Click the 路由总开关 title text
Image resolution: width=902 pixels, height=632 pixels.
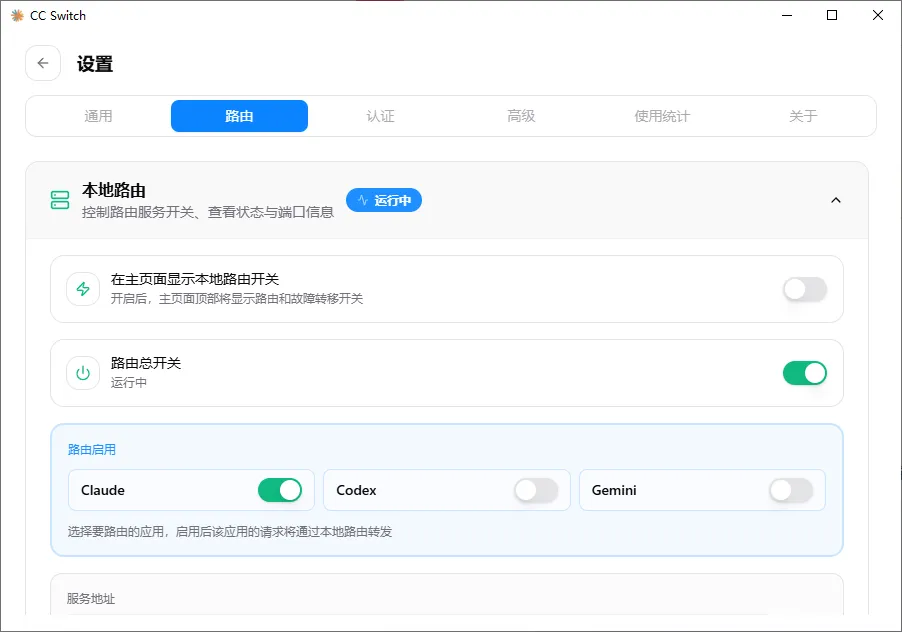146,363
